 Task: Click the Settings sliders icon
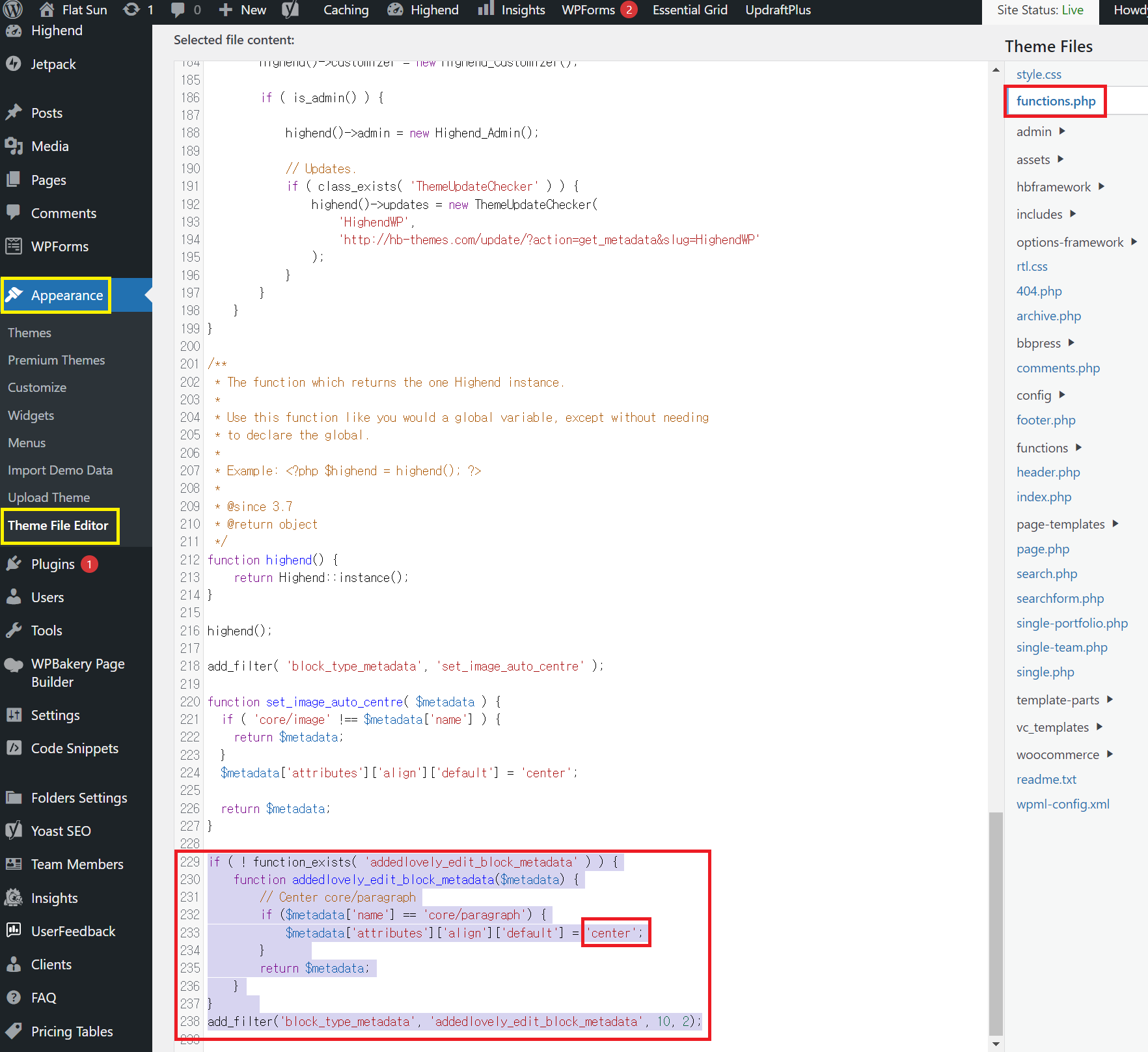tap(14, 715)
